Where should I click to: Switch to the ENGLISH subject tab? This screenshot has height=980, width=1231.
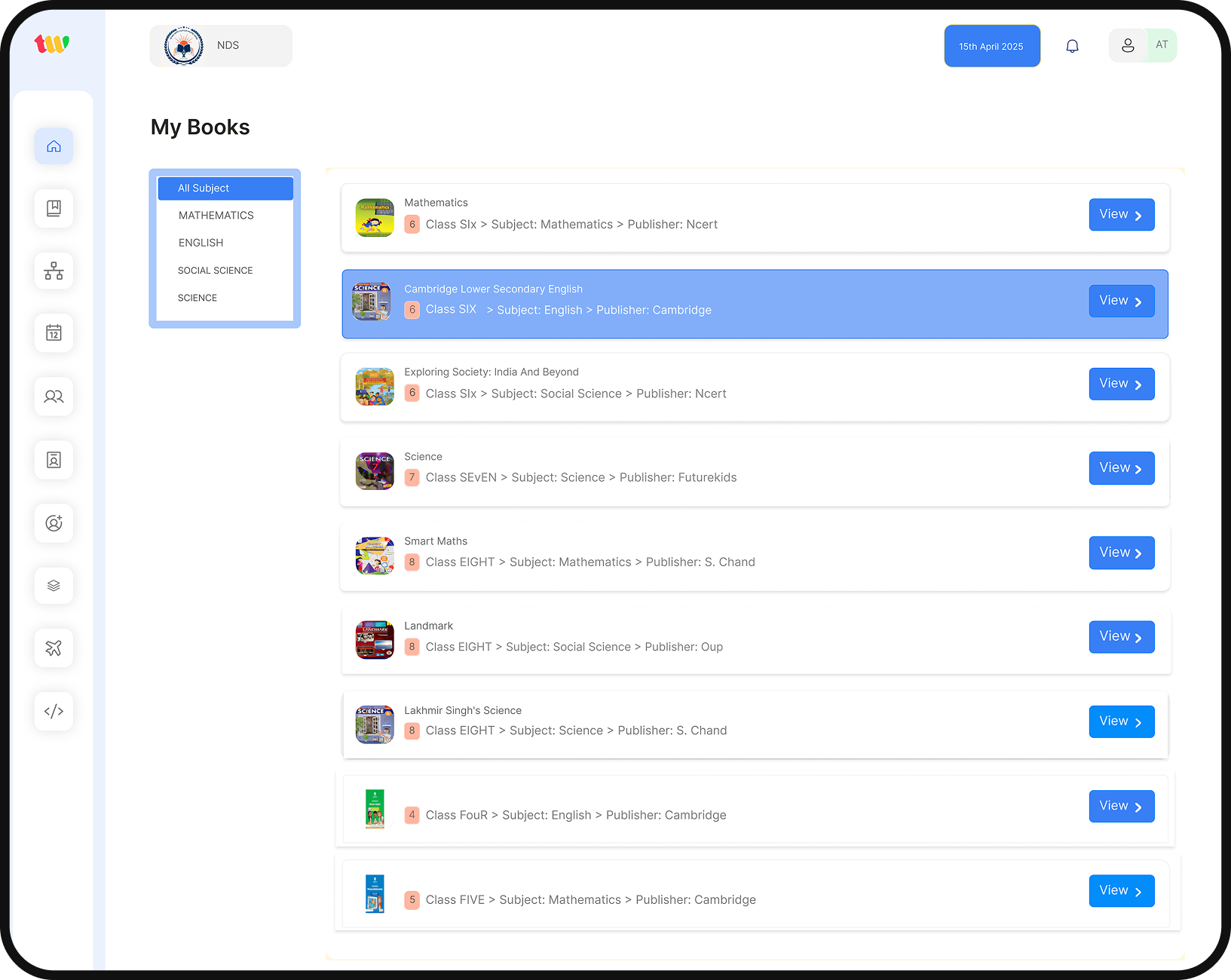[x=201, y=242]
